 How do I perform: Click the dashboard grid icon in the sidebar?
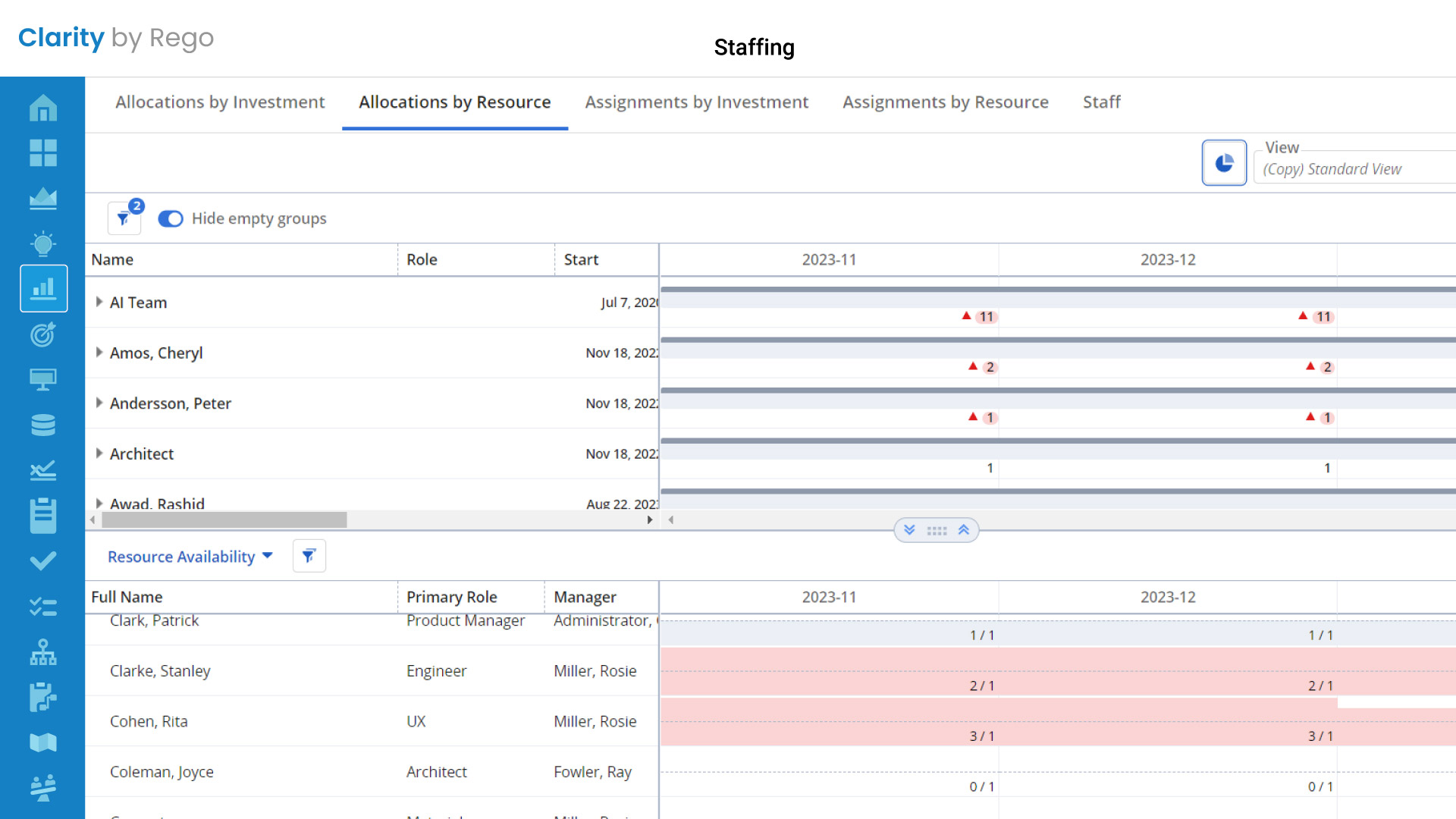42,152
